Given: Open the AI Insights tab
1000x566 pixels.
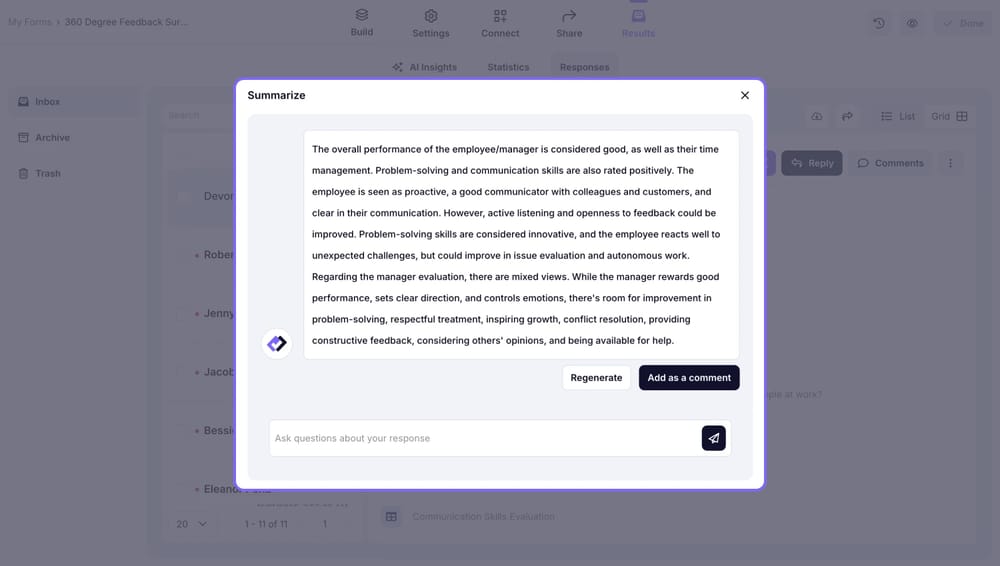Looking at the screenshot, I should point(424,67).
